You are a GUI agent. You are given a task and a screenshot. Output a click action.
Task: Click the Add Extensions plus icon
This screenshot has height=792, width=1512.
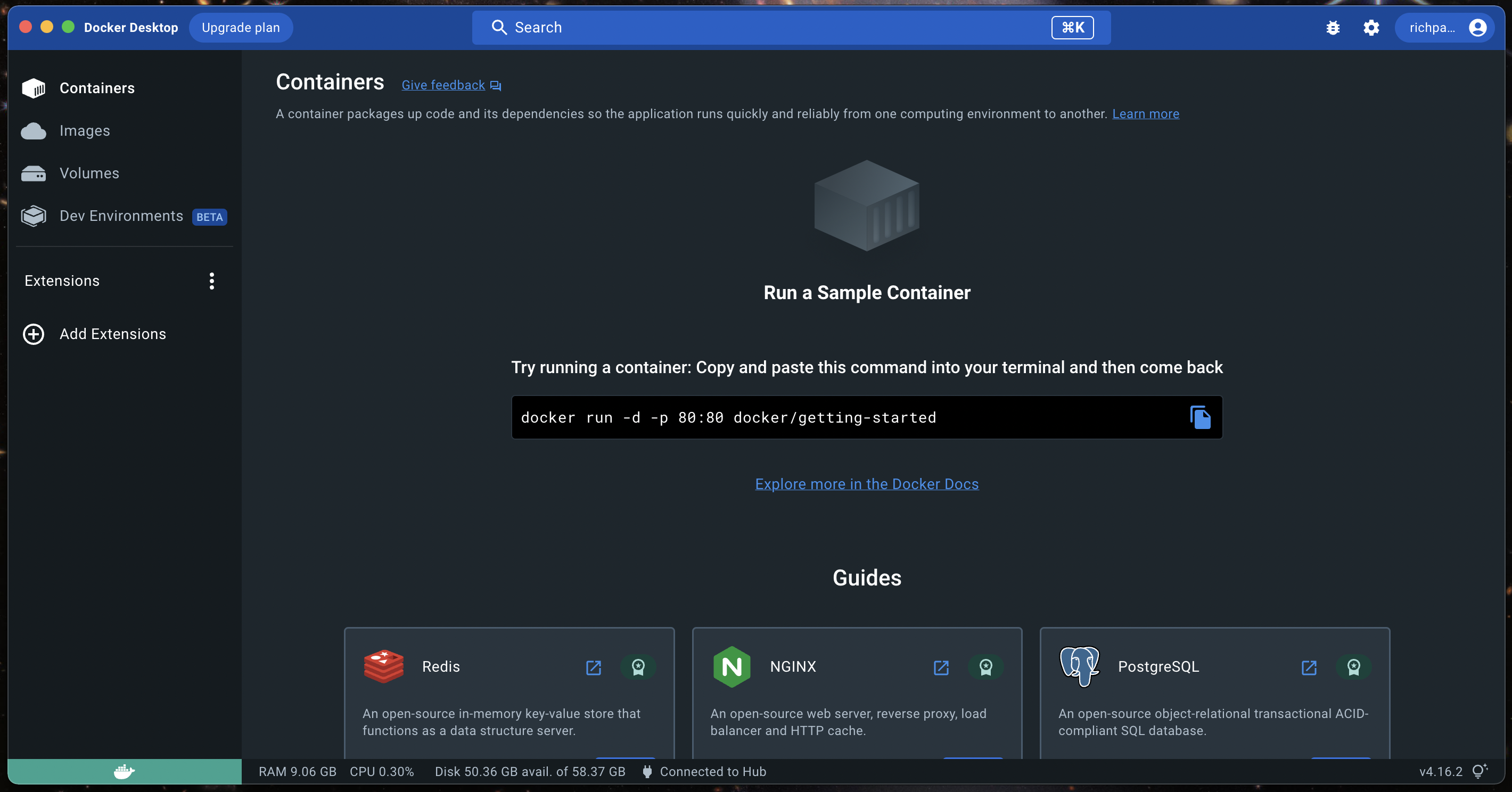click(x=34, y=334)
